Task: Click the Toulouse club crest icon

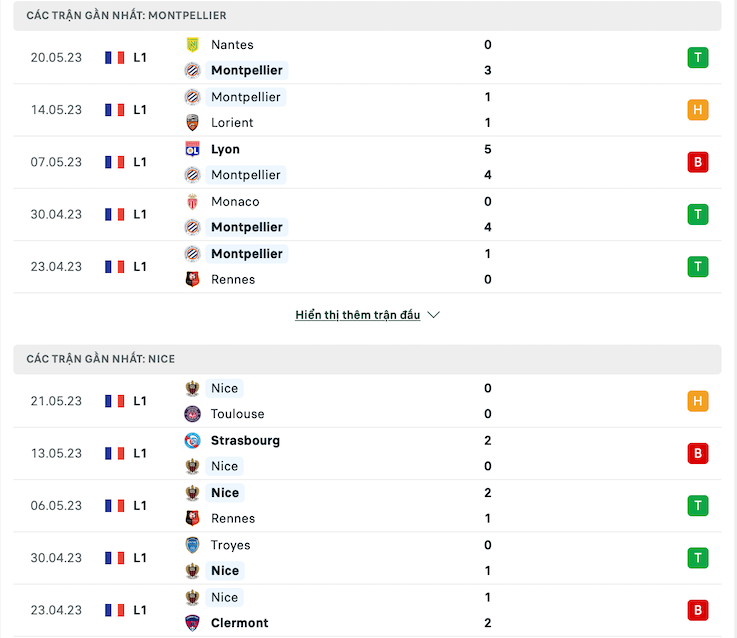Action: 192,414
